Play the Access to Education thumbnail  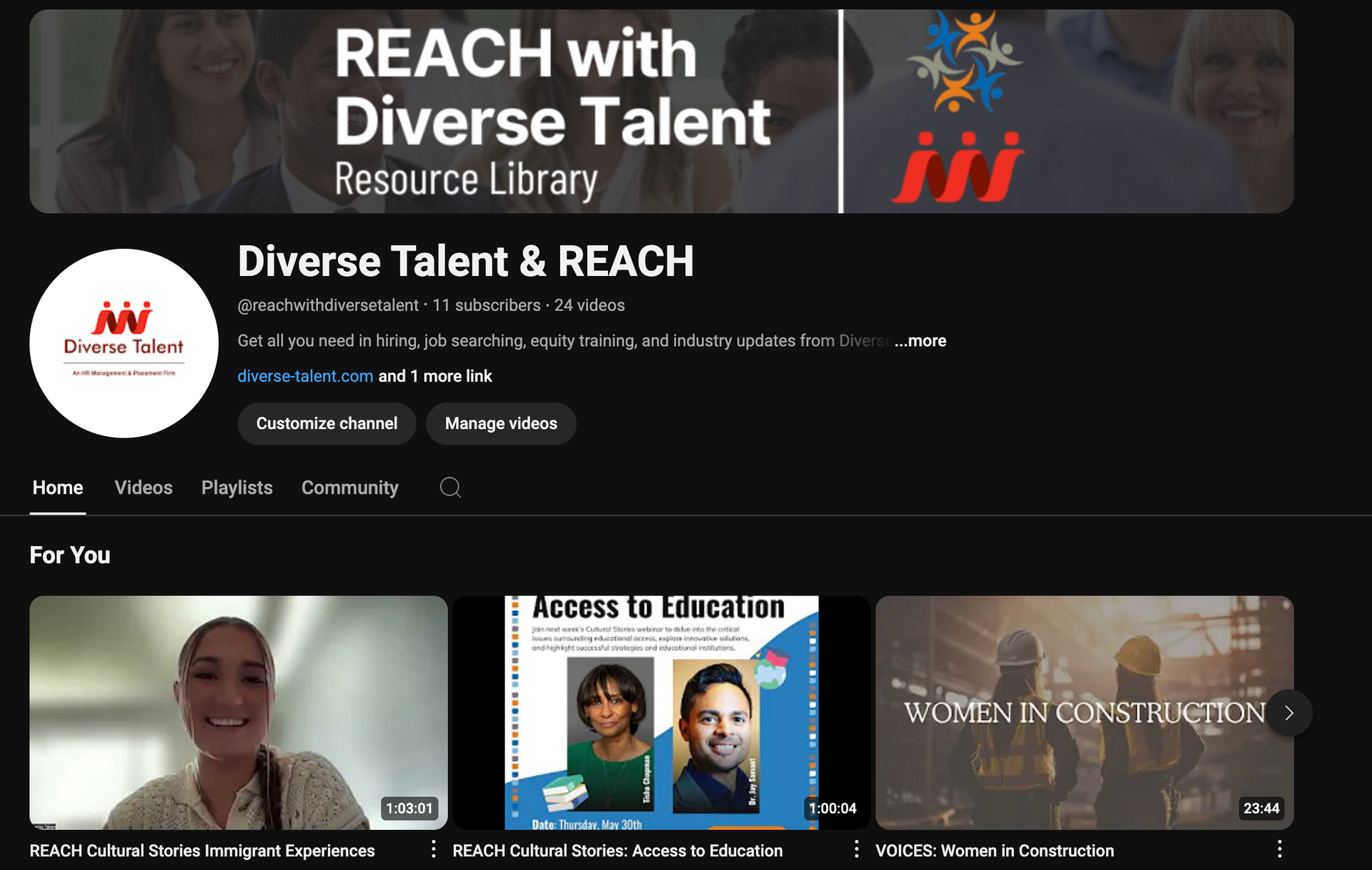(662, 713)
